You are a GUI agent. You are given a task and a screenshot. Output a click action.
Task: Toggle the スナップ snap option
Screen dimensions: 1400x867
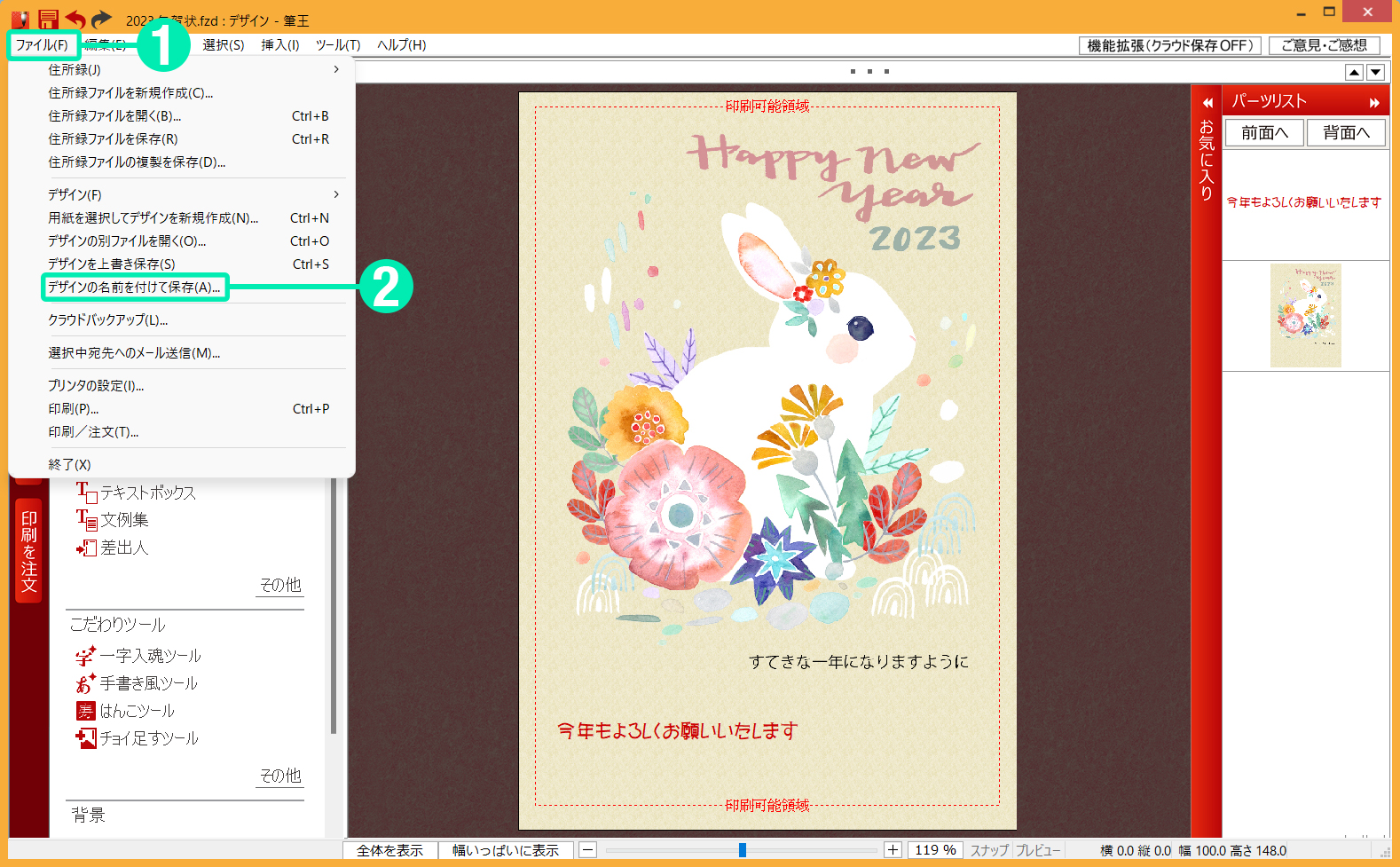point(989,850)
